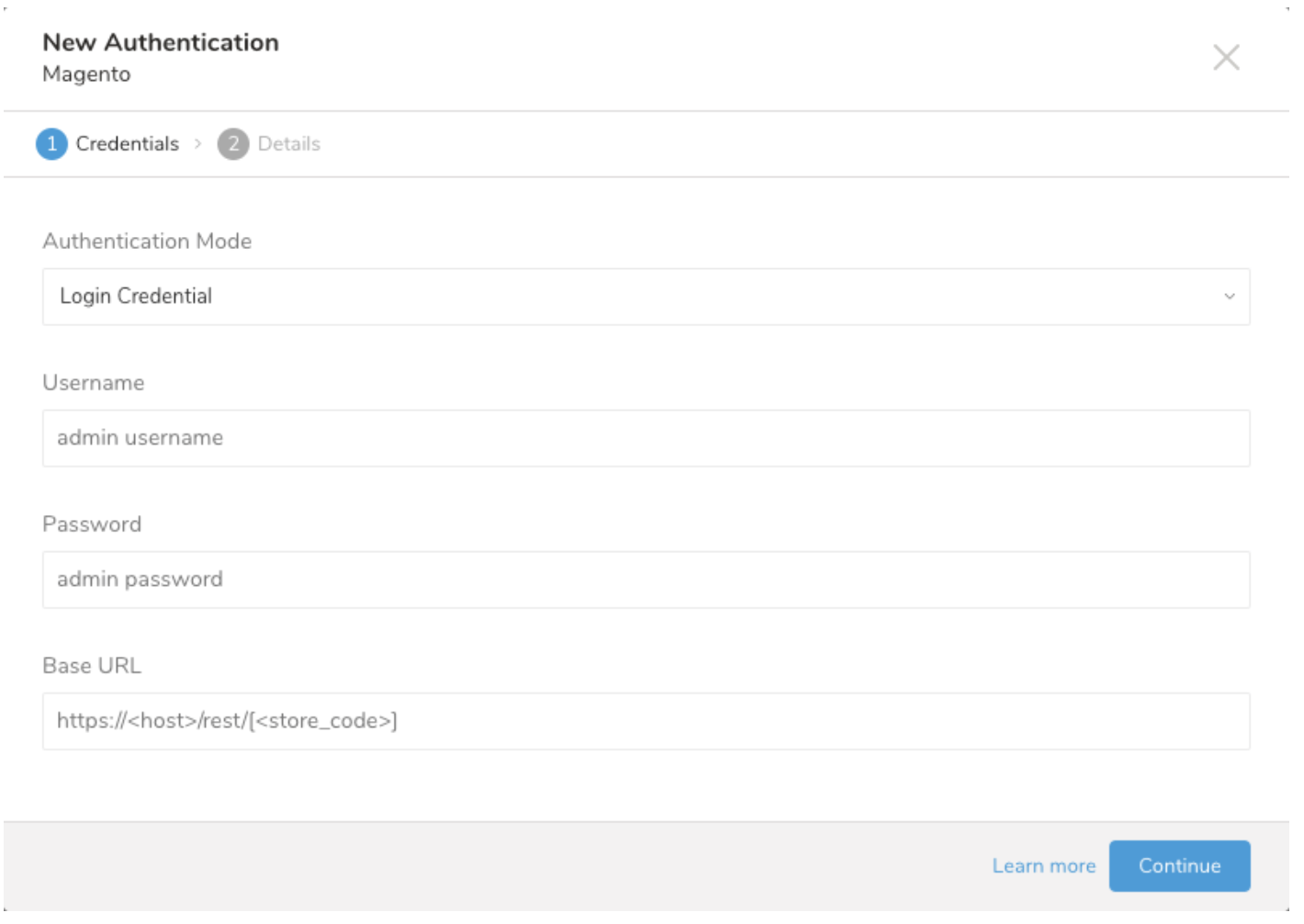Open the Learn more link
The image size is (1304, 924).
coord(1043,866)
